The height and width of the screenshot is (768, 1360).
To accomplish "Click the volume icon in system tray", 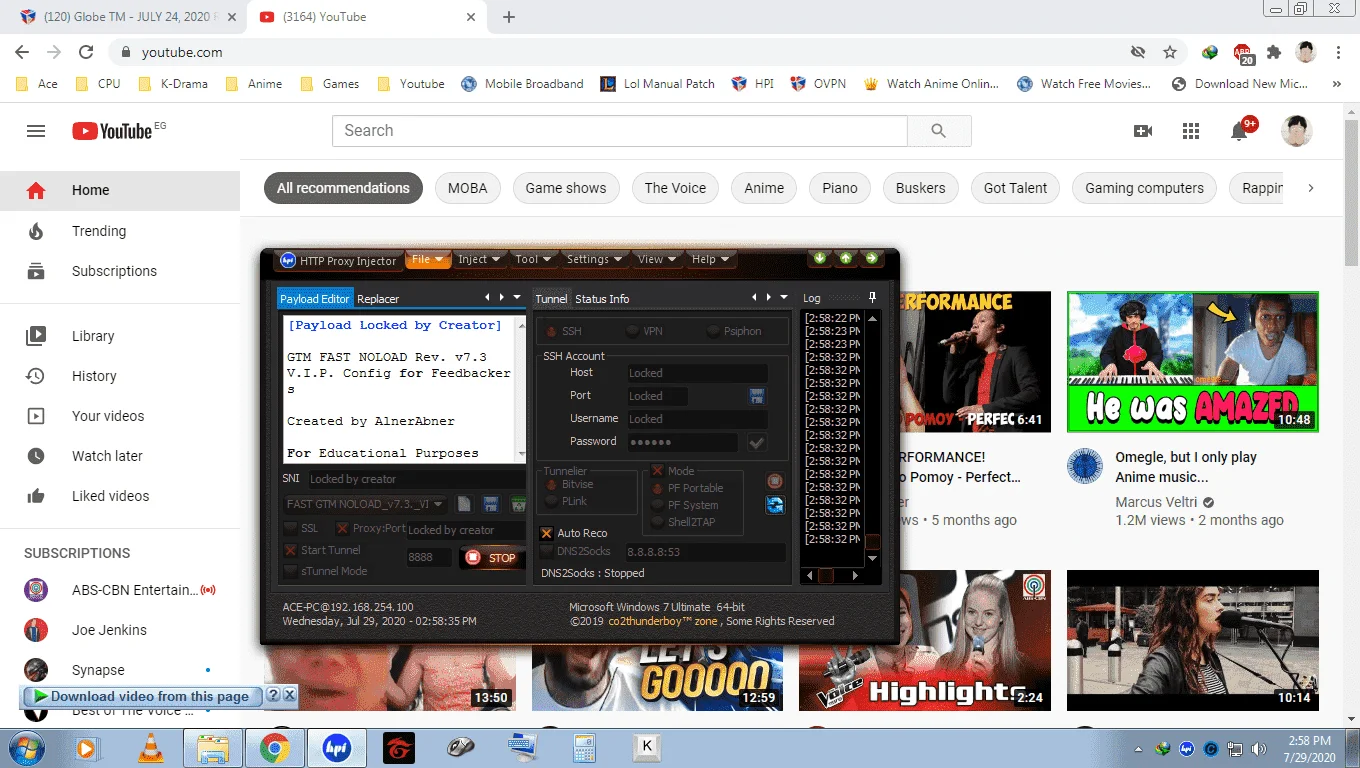I will coord(1259,748).
